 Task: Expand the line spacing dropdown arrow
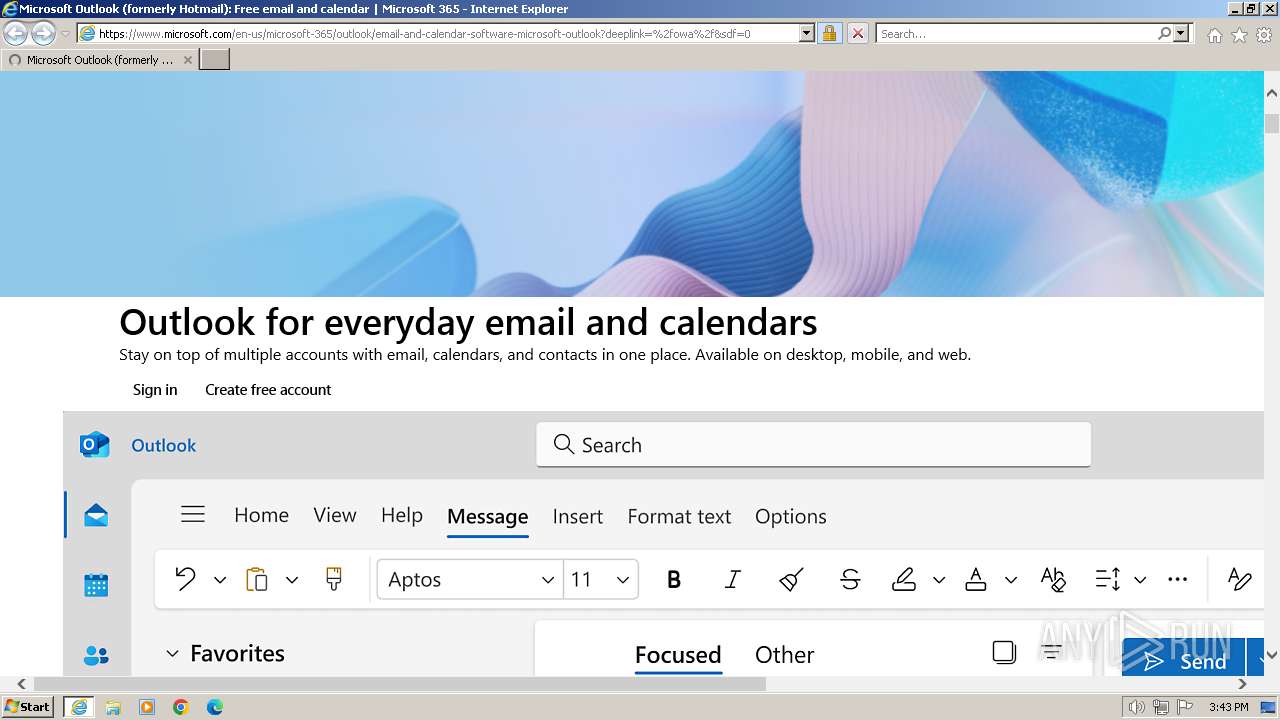coord(1140,580)
